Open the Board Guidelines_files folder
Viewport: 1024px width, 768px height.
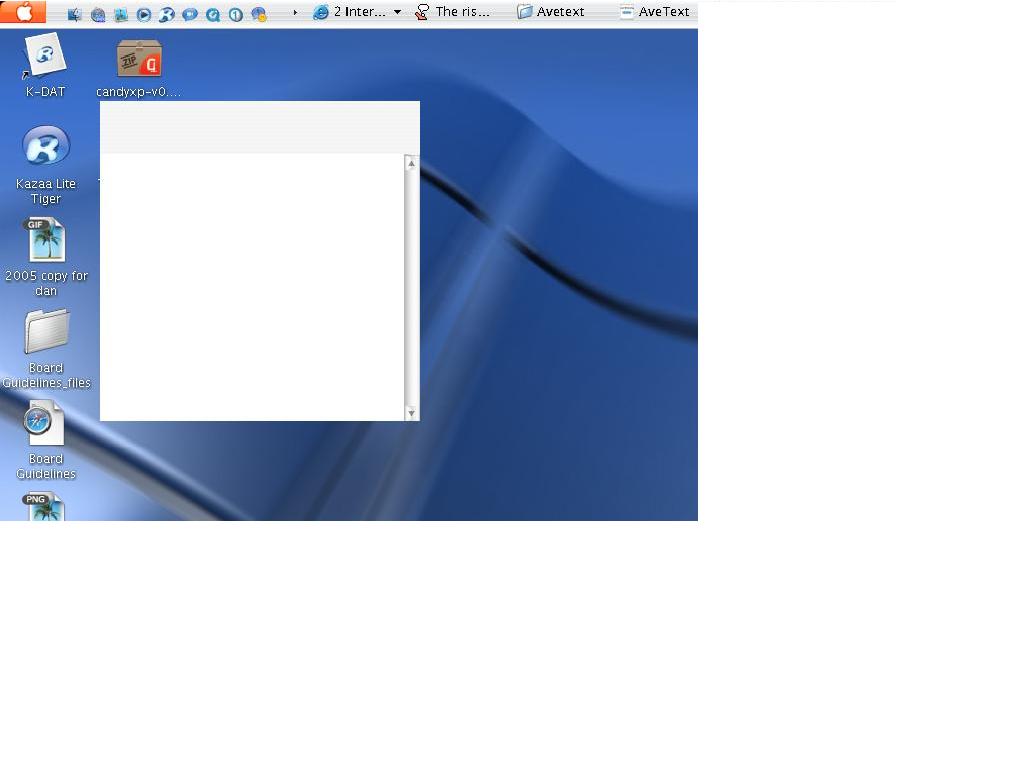(x=46, y=349)
